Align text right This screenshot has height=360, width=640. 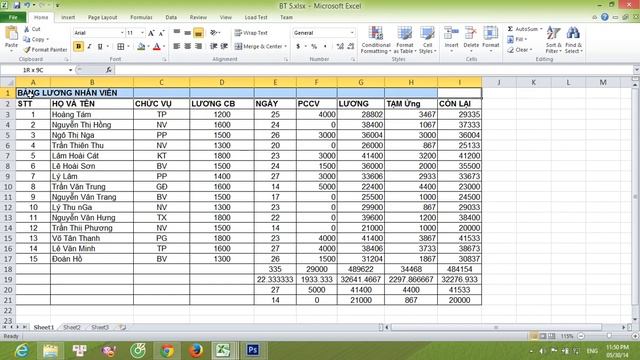(x=198, y=47)
